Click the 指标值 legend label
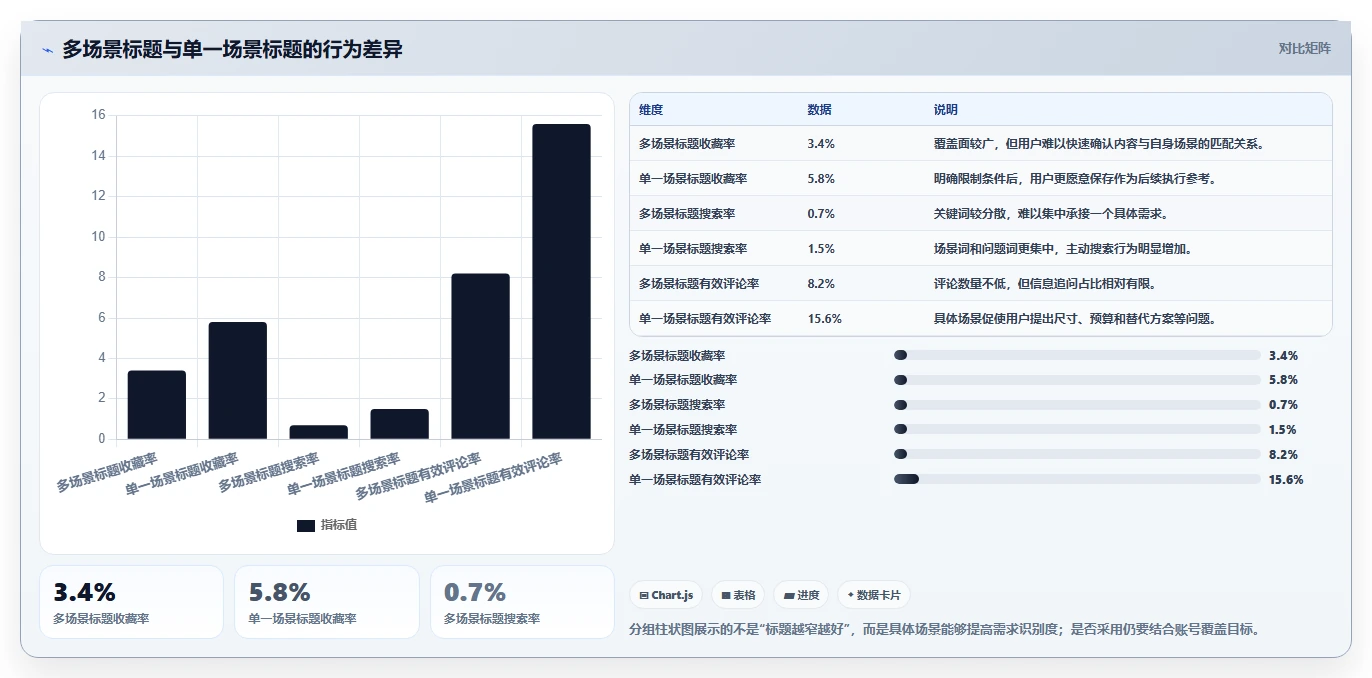The width and height of the screenshot is (1372, 678). (x=338, y=526)
